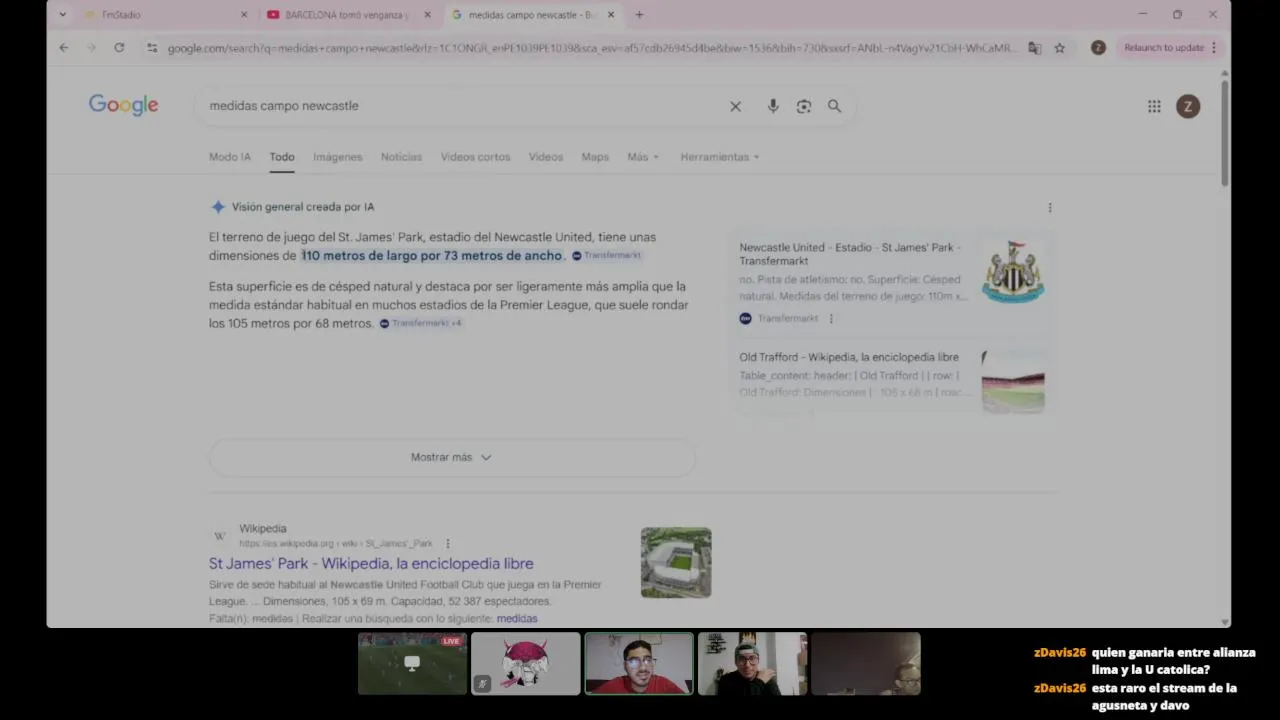Viewport: 1280px width, 720px height.
Task: Click the magnifier search button
Action: [834, 106]
